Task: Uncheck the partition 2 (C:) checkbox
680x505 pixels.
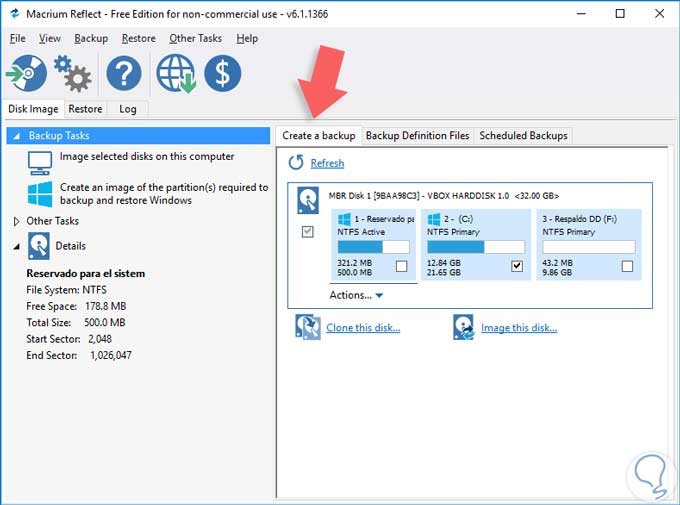Action: (517, 266)
